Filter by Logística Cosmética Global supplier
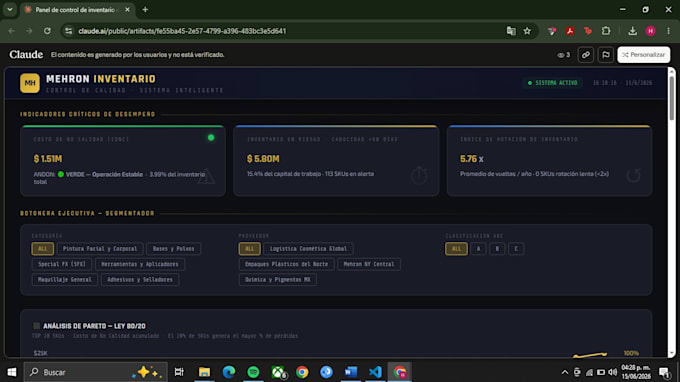 coord(308,248)
